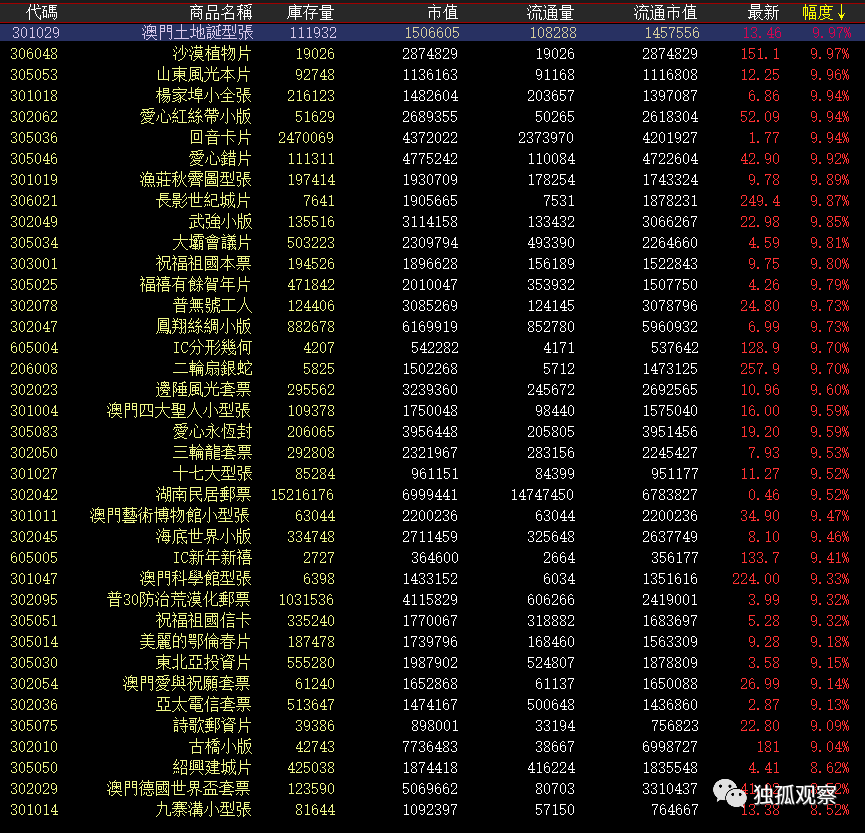Select 澳門德國世界盃套票
The image size is (865, 833).
(179, 788)
